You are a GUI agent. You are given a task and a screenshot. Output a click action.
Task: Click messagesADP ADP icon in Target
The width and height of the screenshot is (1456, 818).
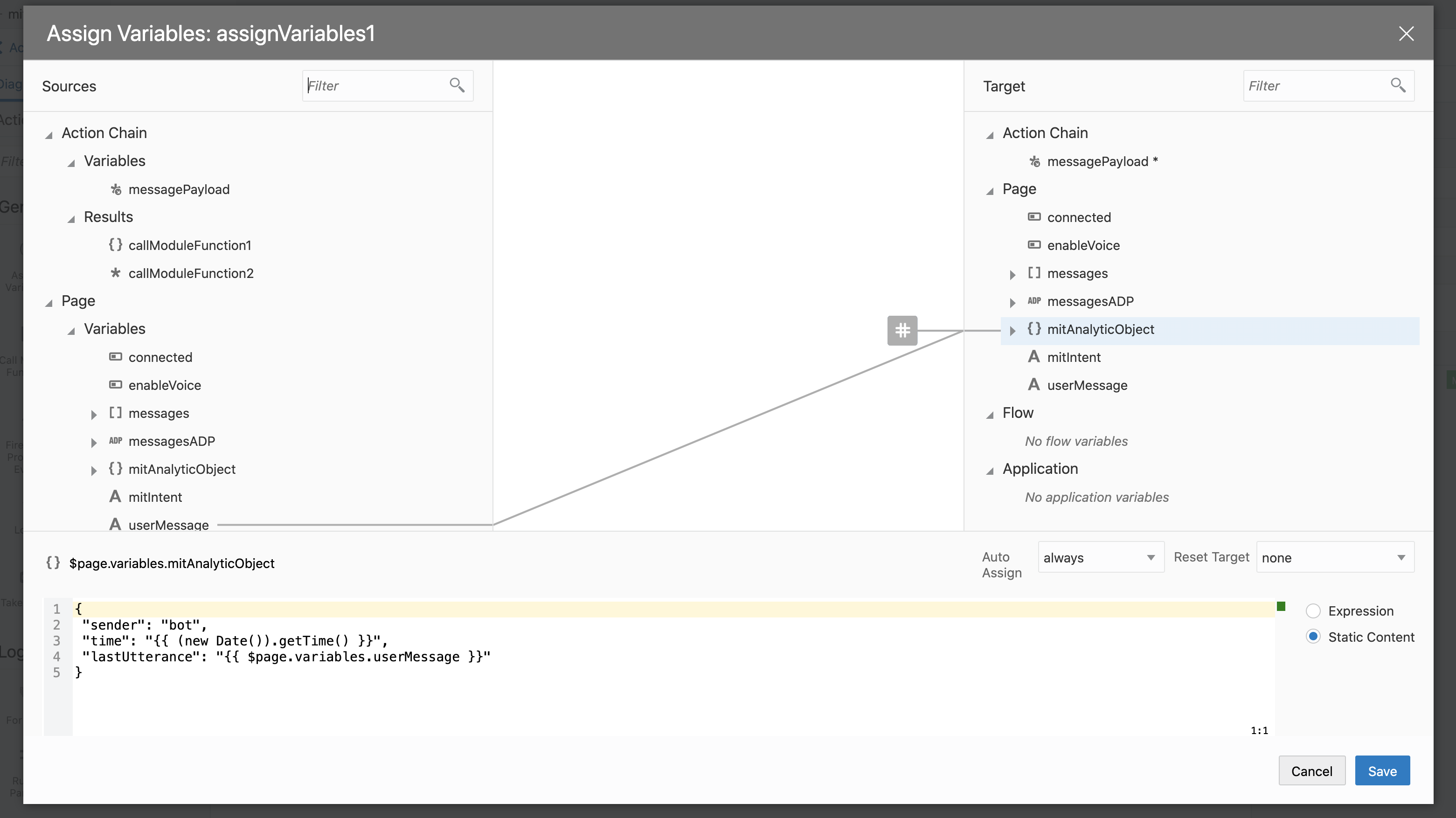click(1034, 301)
